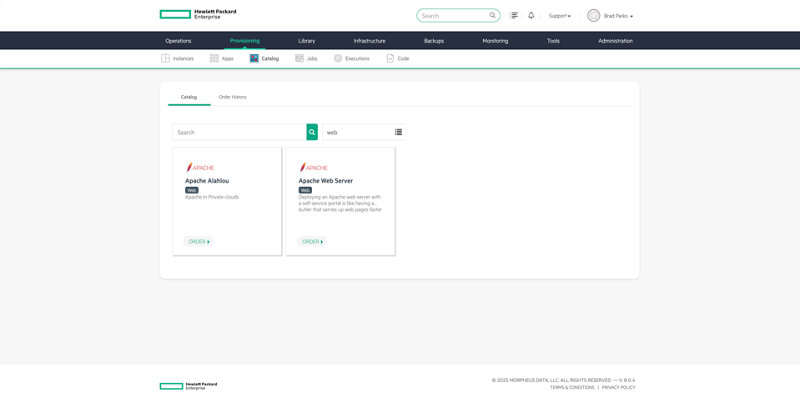
Task: Click the 'Deploying an Apache web server' description
Action: (x=340, y=203)
